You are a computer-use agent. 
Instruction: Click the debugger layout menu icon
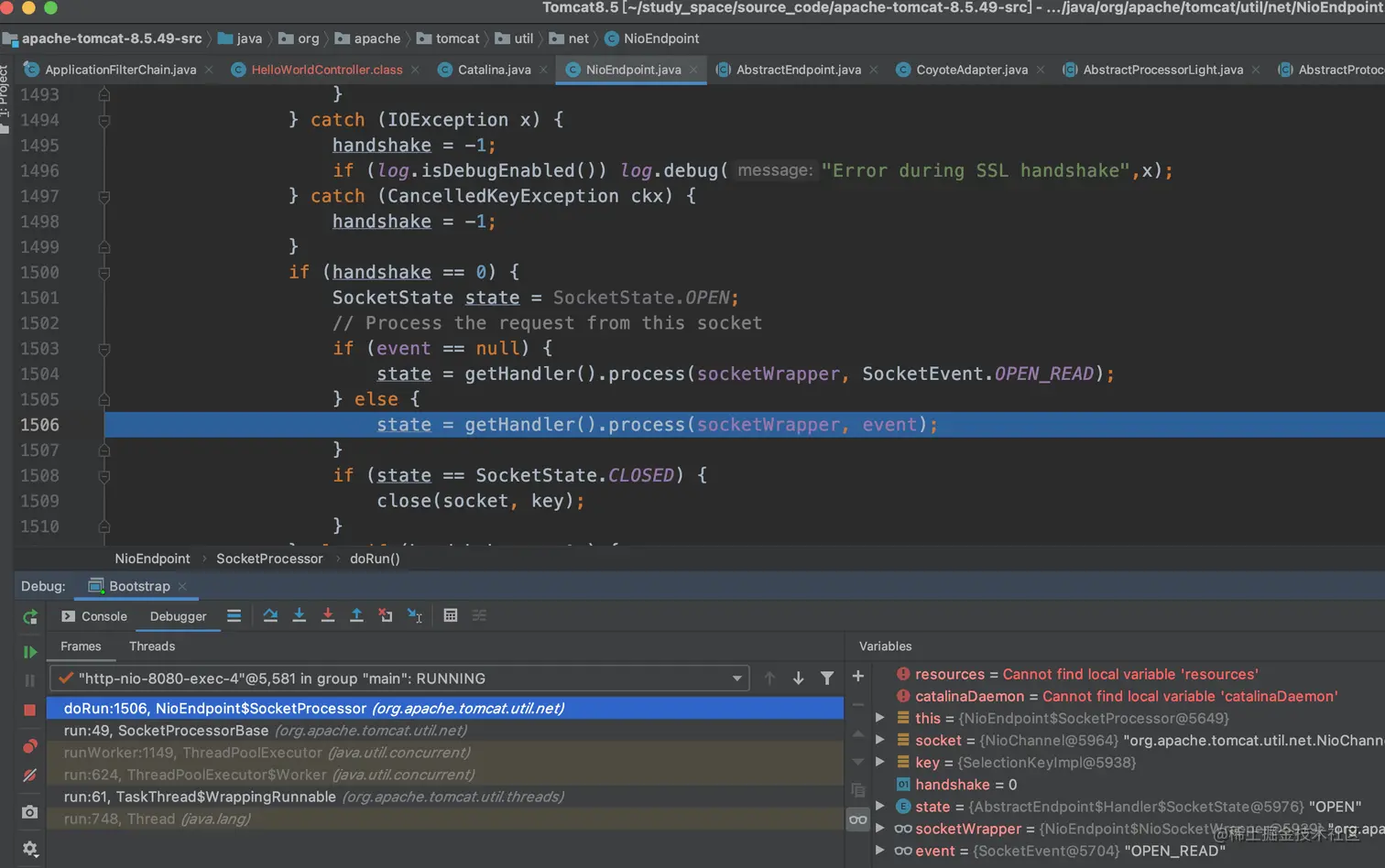pyautogui.click(x=234, y=616)
